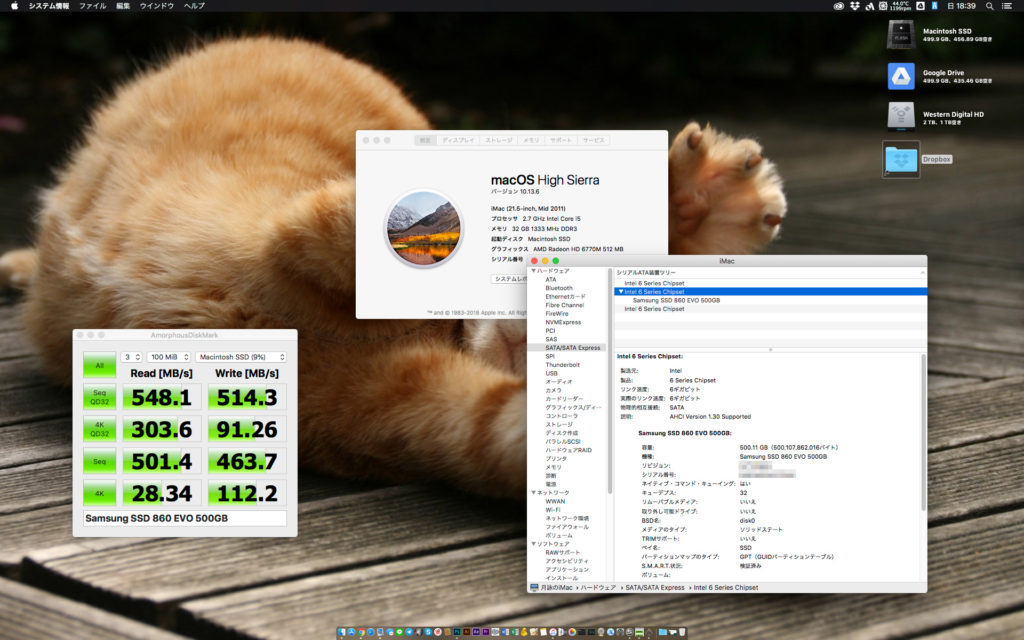Click the macOS High Sierra logo image

(424, 229)
